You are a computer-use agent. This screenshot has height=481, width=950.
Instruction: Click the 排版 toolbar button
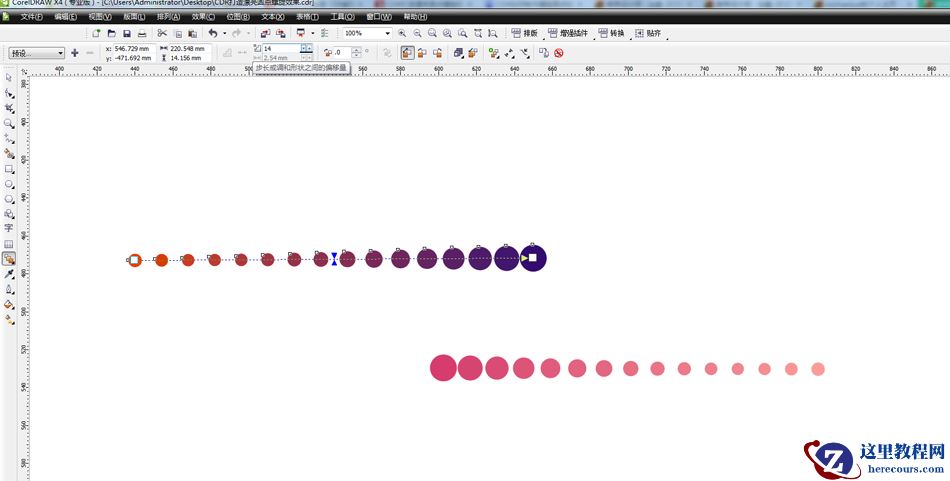525,33
